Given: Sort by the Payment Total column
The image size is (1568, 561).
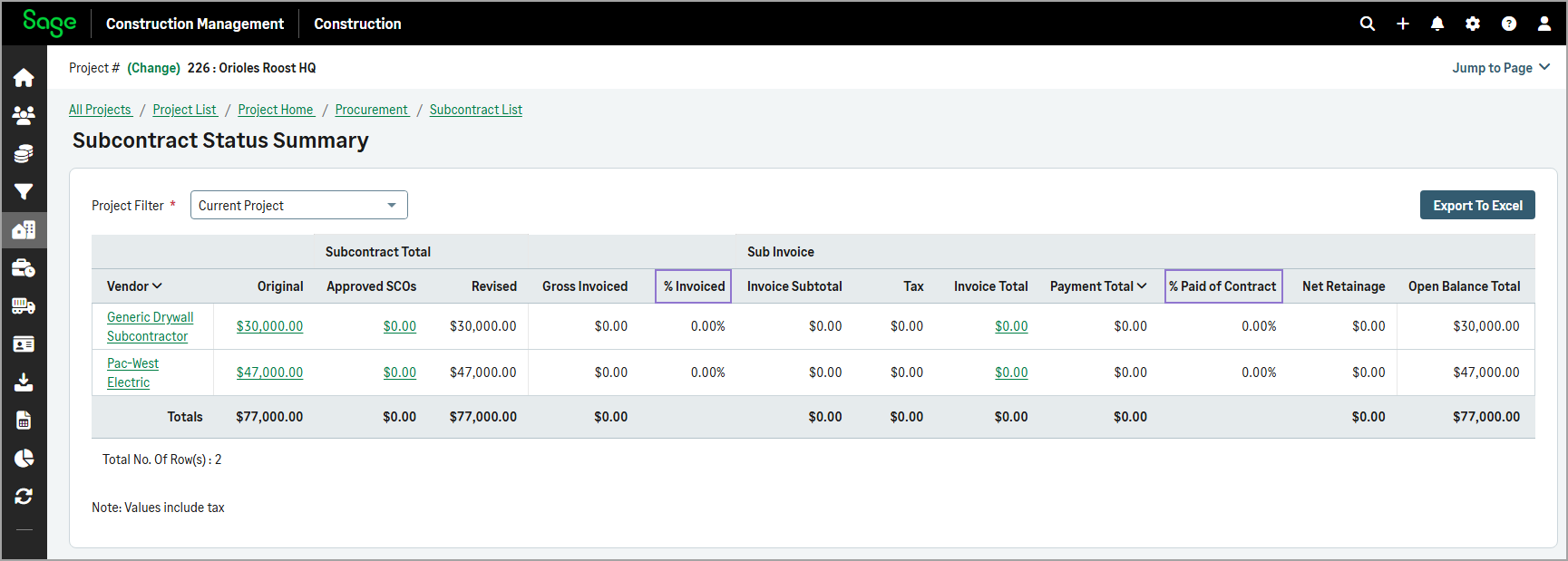Looking at the screenshot, I should tap(1097, 286).
